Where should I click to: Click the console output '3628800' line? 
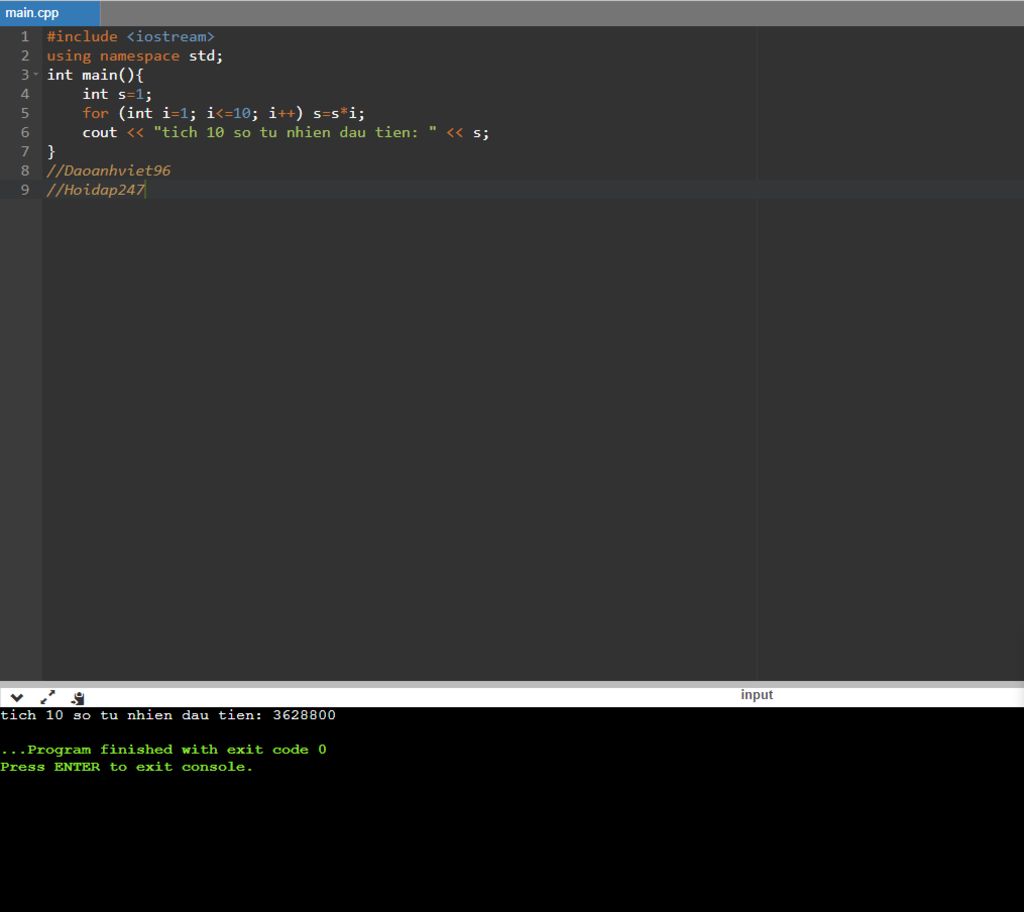(x=168, y=715)
